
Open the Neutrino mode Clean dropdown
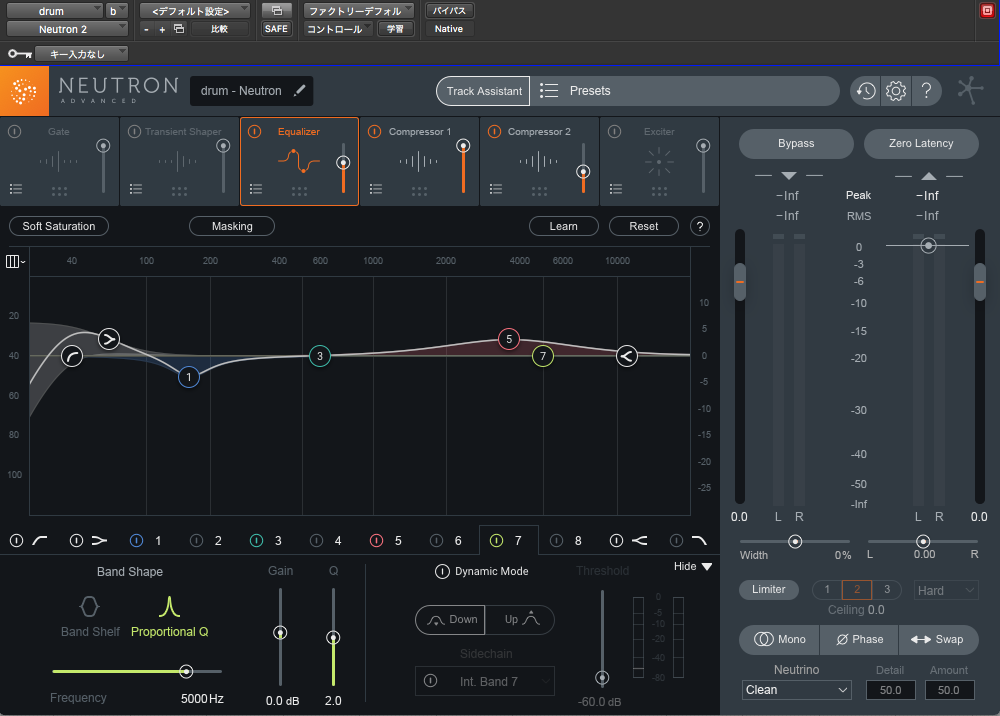[797, 690]
